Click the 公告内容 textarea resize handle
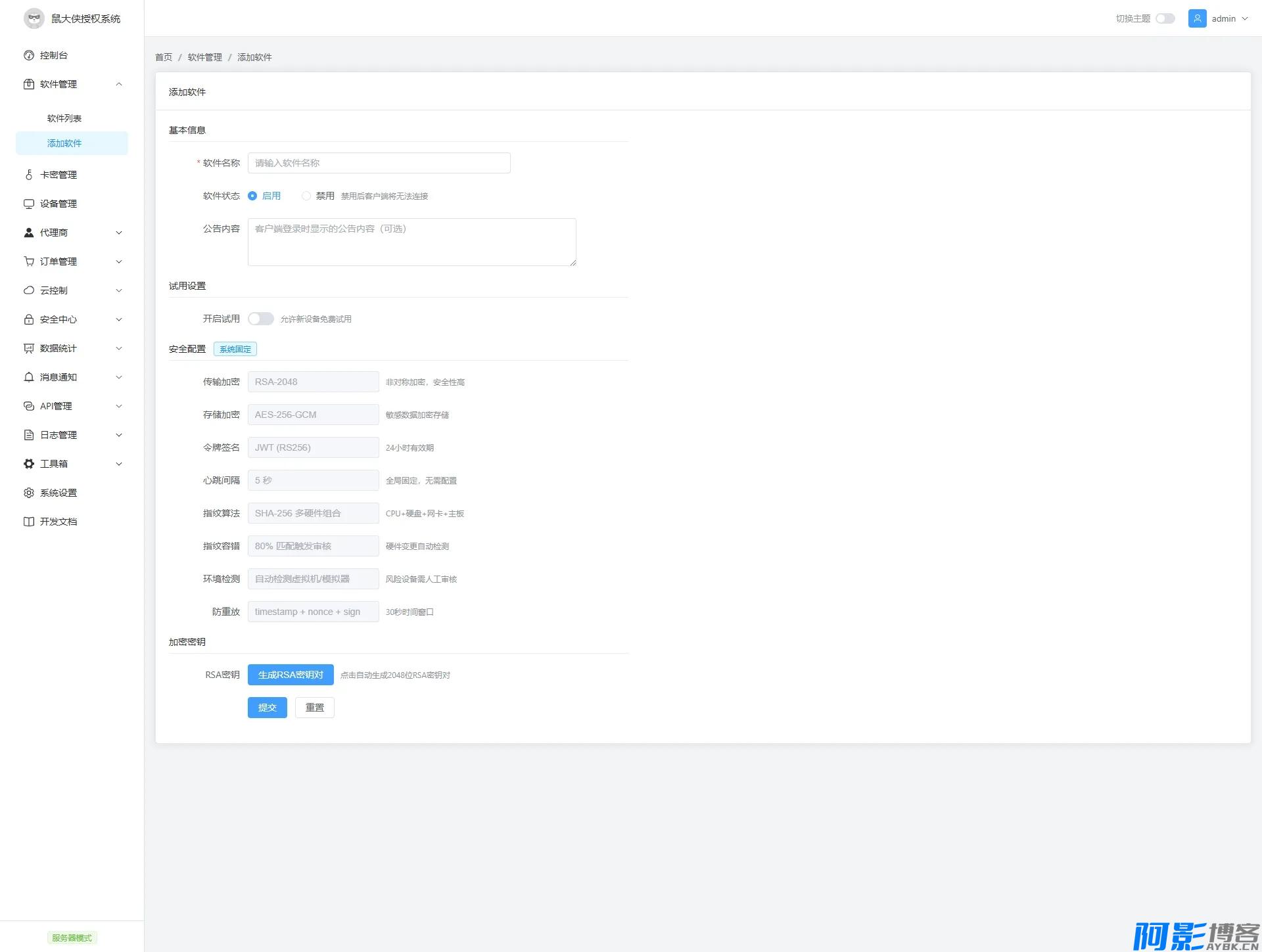This screenshot has height=952, width=1262. (573, 263)
